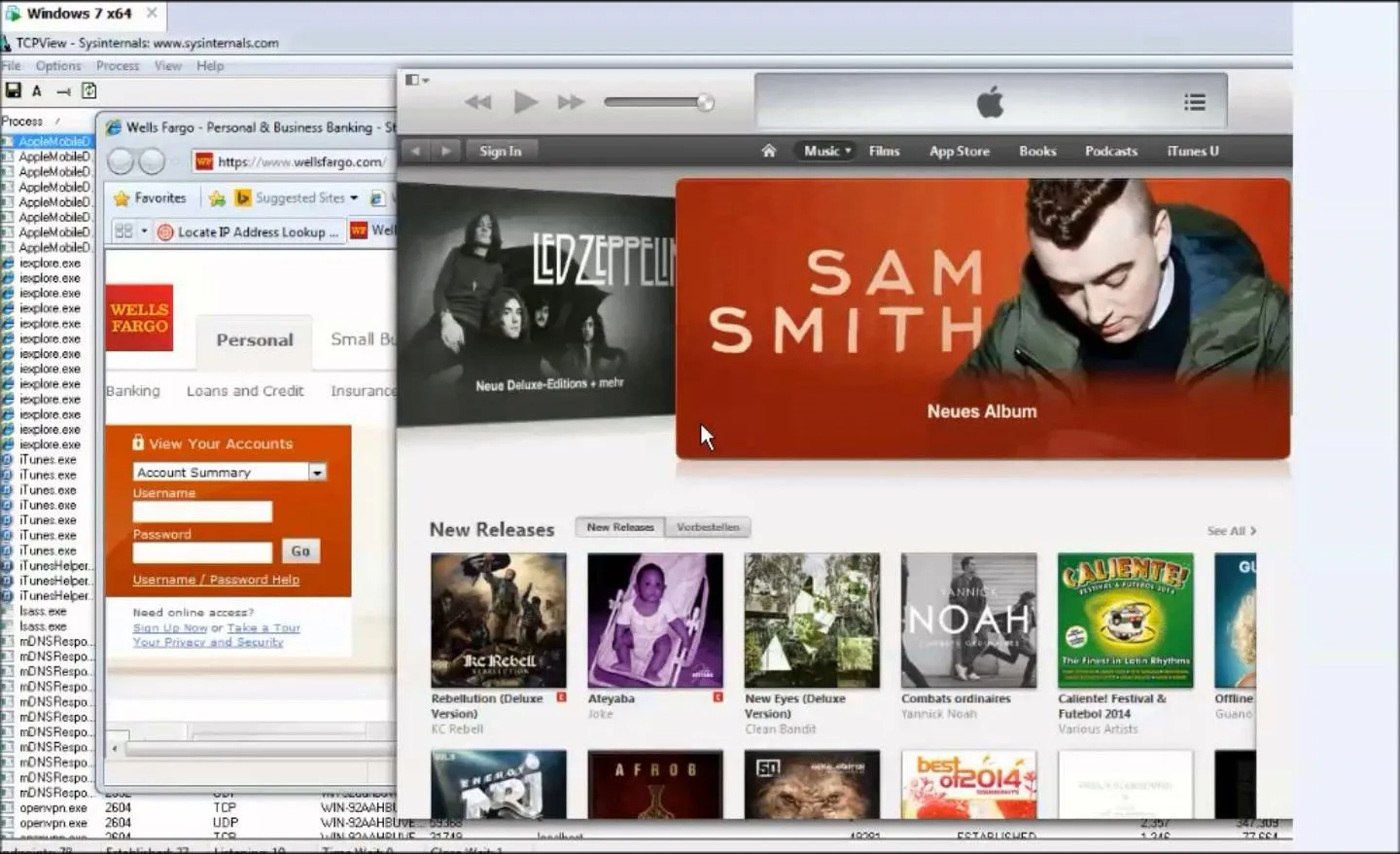Click the Save icon in TCPView toolbar
Image resolution: width=1400 pixels, height=854 pixels.
(13, 90)
